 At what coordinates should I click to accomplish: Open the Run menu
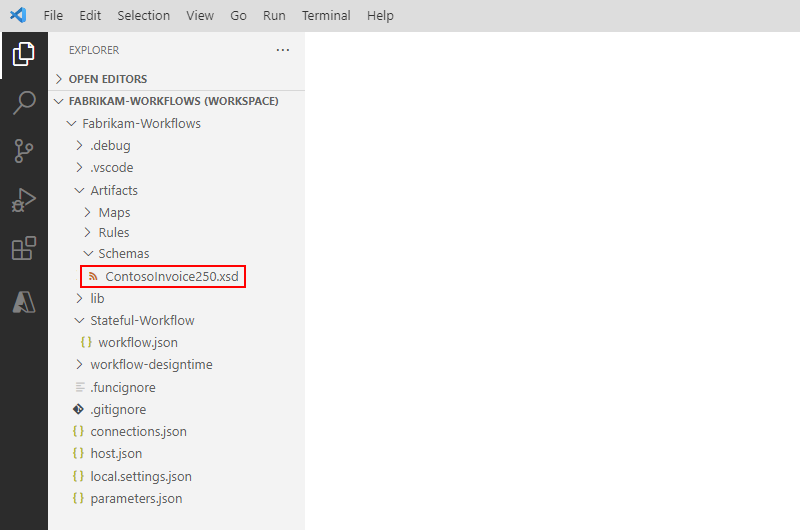274,16
